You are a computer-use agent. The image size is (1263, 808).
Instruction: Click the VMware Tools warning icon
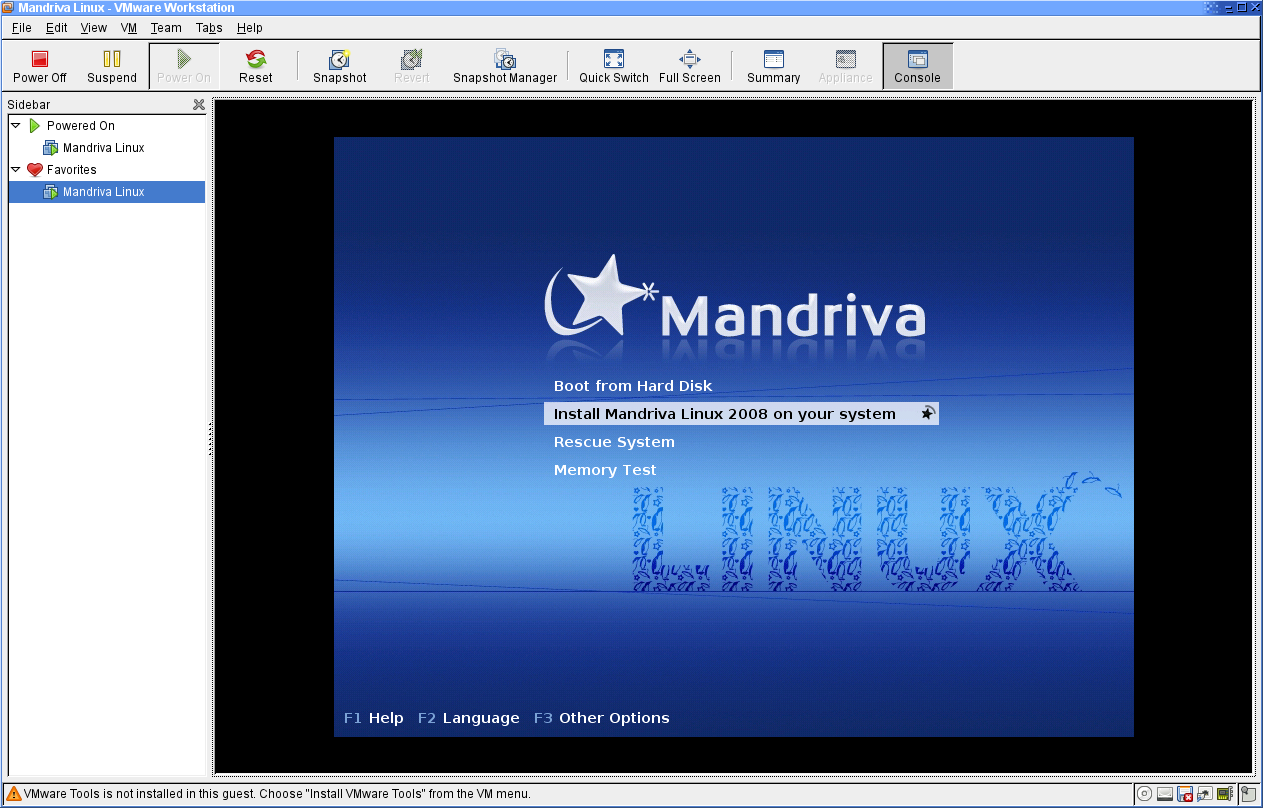click(x=14, y=794)
